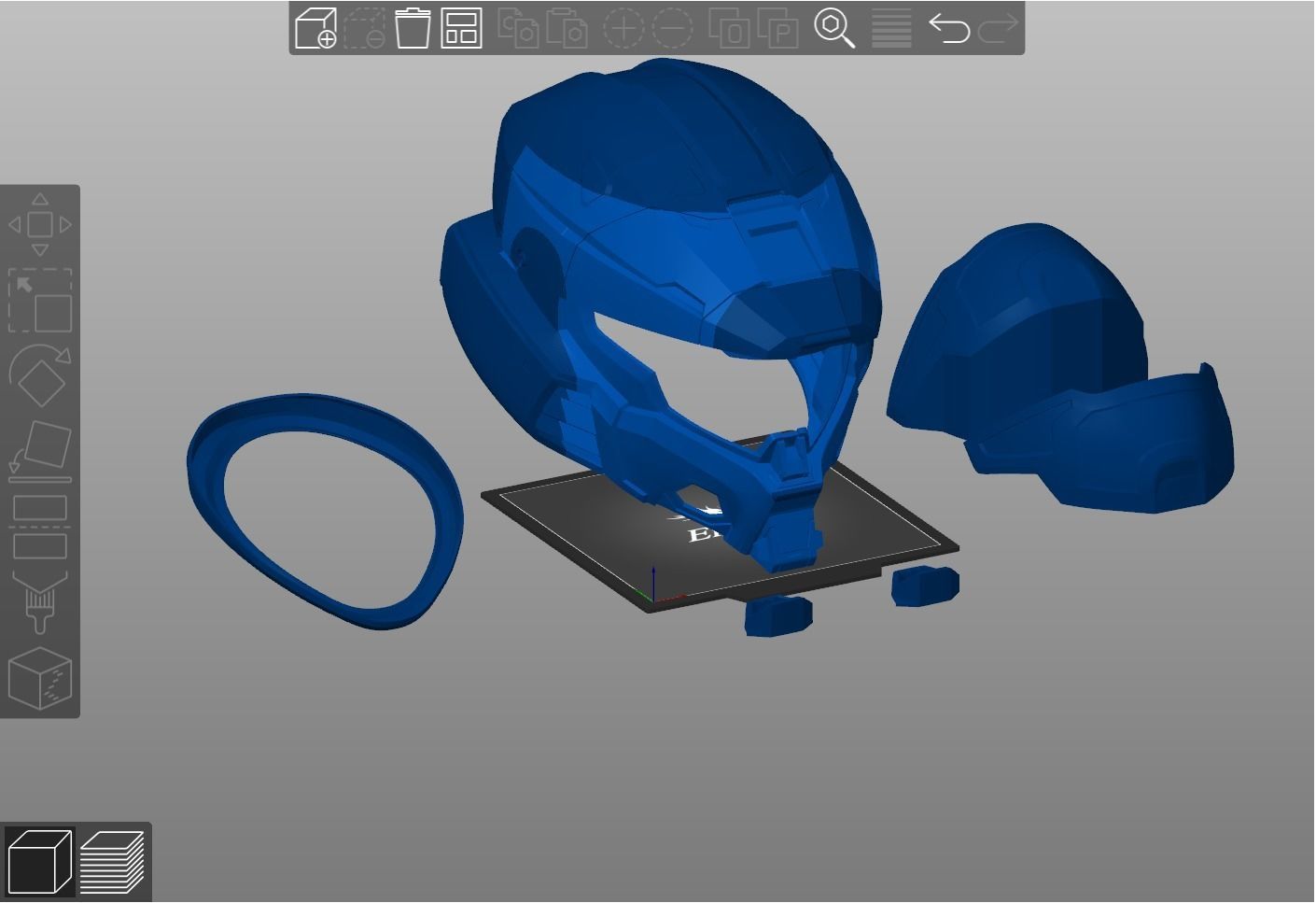Select the Rotate gizmo tool
Image resolution: width=1316 pixels, height=903 pixels.
(40, 375)
